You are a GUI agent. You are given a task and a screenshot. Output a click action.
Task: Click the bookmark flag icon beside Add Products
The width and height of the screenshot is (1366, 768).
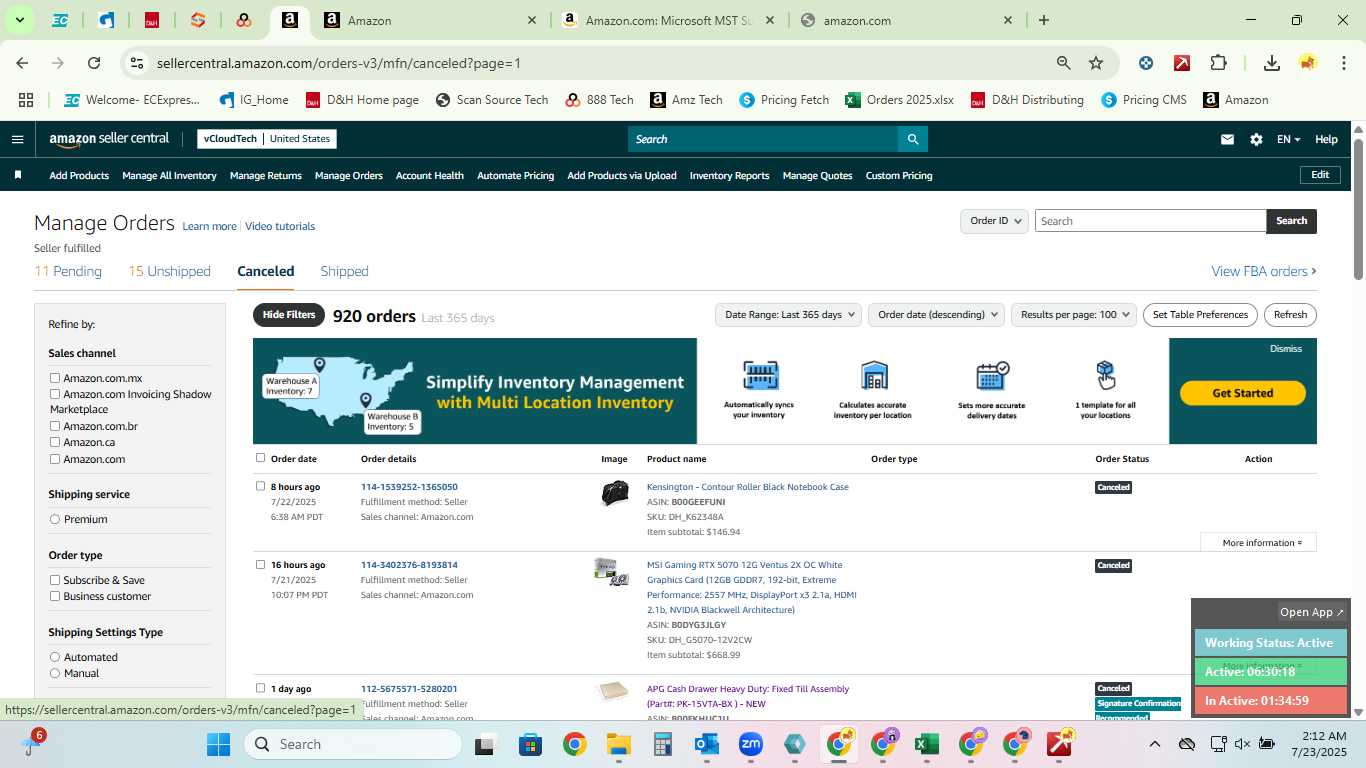click(17, 175)
